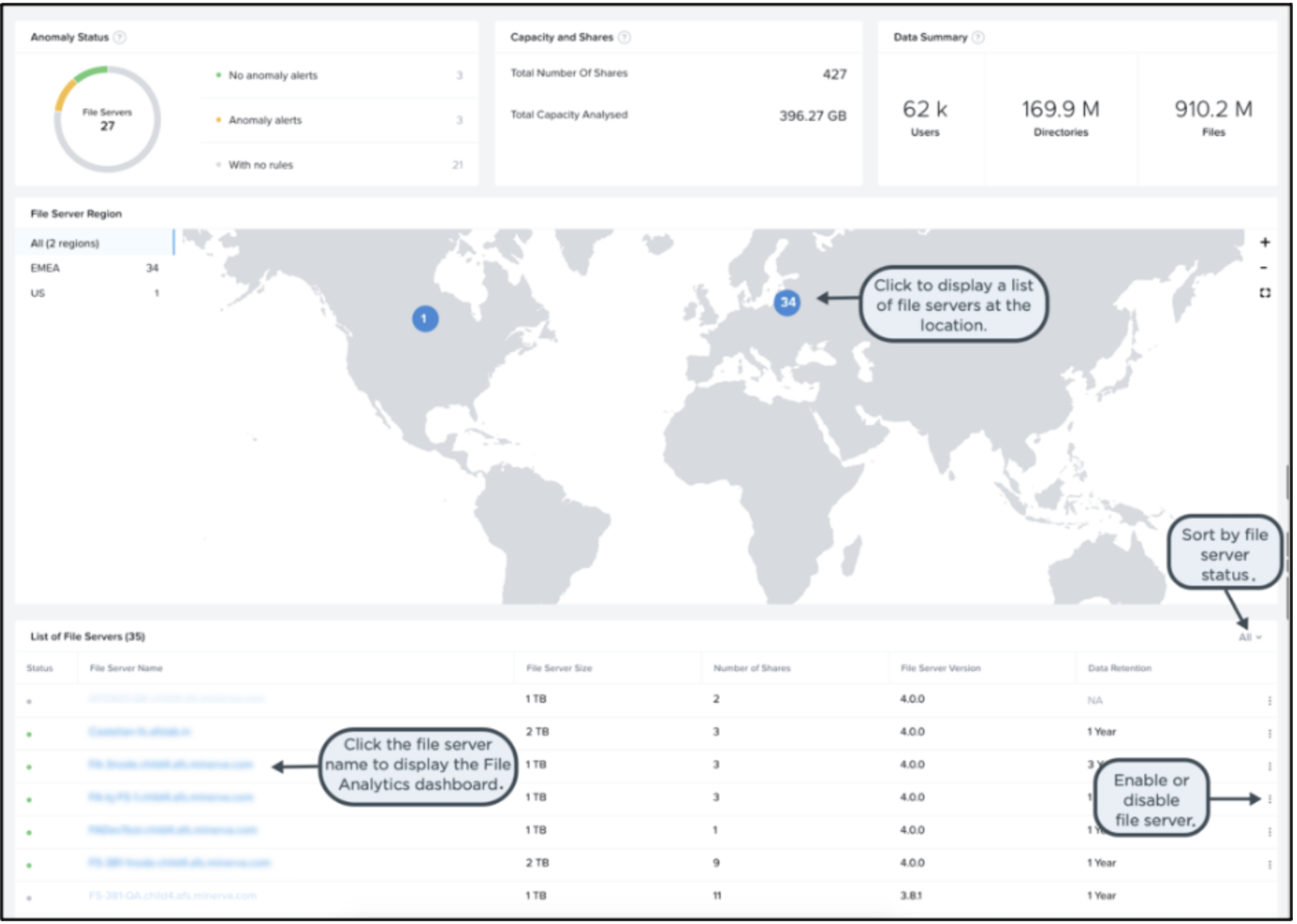The height and width of the screenshot is (924, 1297).
Task: Open actions menu for the 2 TB, 3 shares row
Action: click(1269, 734)
